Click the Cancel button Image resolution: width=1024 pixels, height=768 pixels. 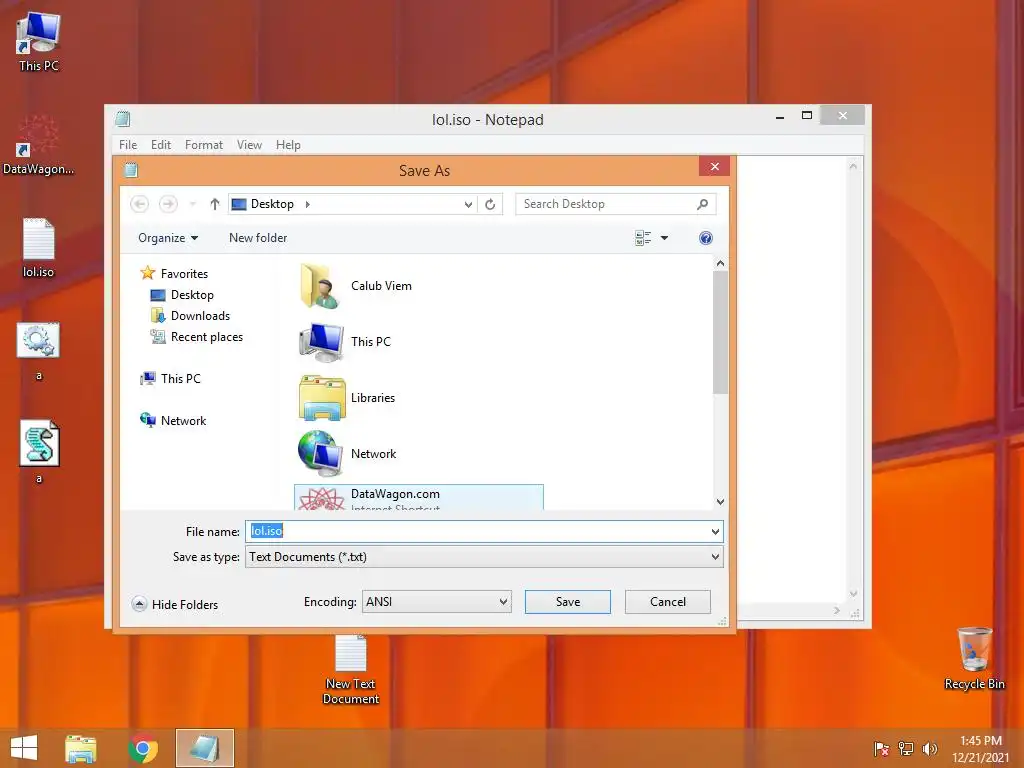tap(667, 601)
